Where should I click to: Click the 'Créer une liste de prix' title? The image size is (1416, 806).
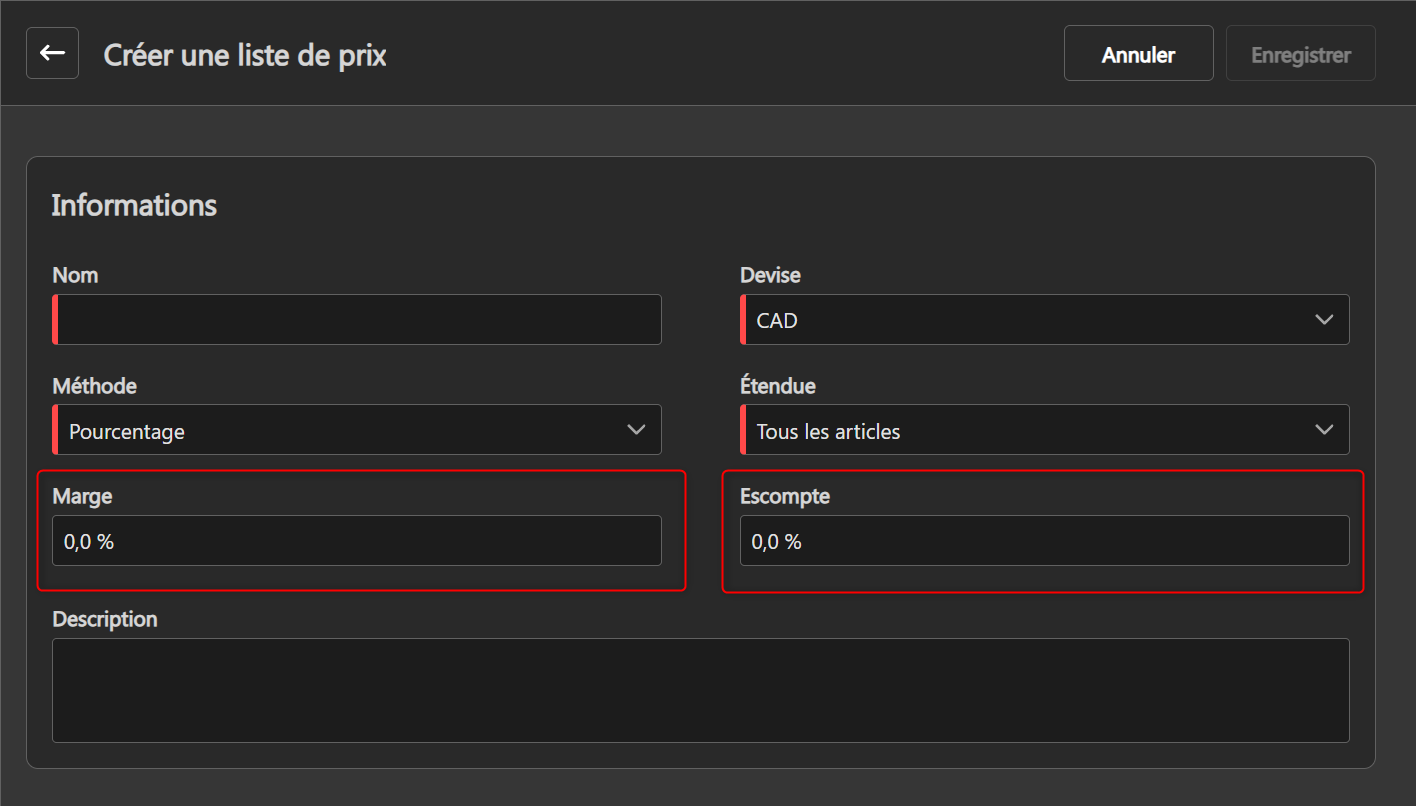click(245, 55)
